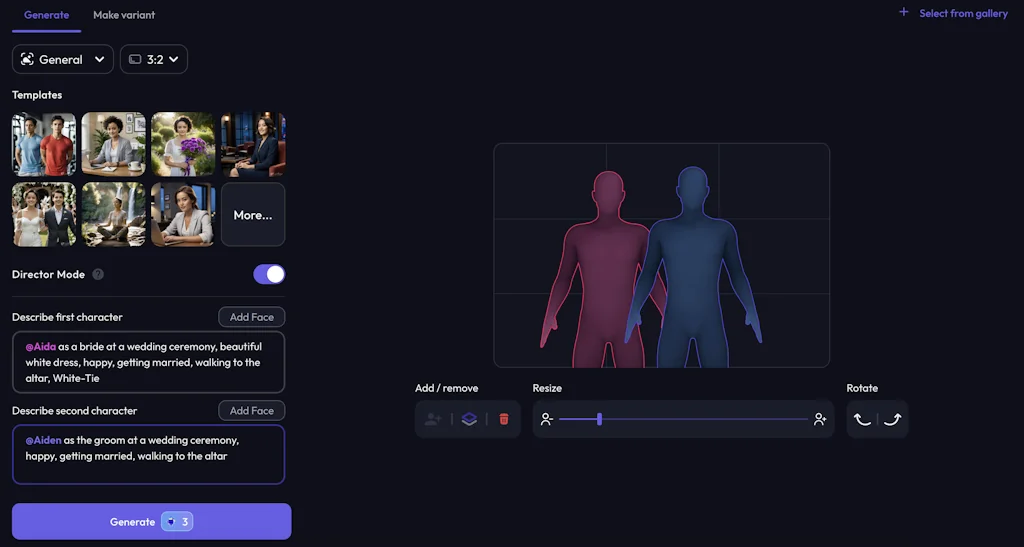Image resolution: width=1024 pixels, height=547 pixels.
Task: Add Face for second character
Action: [251, 411]
